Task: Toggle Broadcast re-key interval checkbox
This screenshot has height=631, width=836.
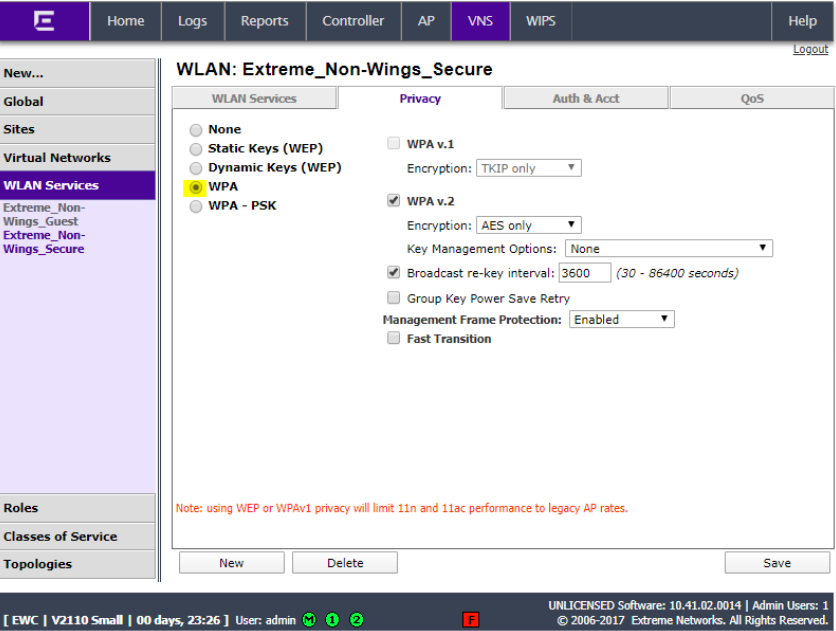Action: pyautogui.click(x=393, y=272)
